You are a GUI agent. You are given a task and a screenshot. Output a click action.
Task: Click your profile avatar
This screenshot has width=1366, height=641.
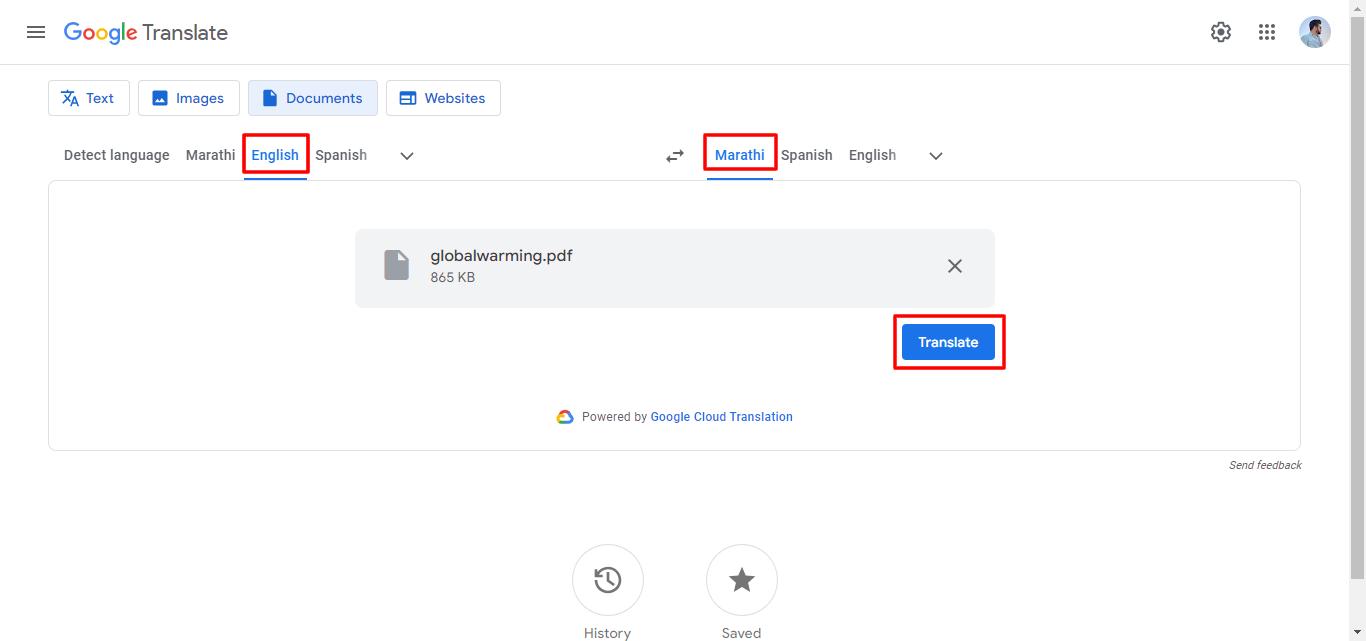click(1315, 31)
